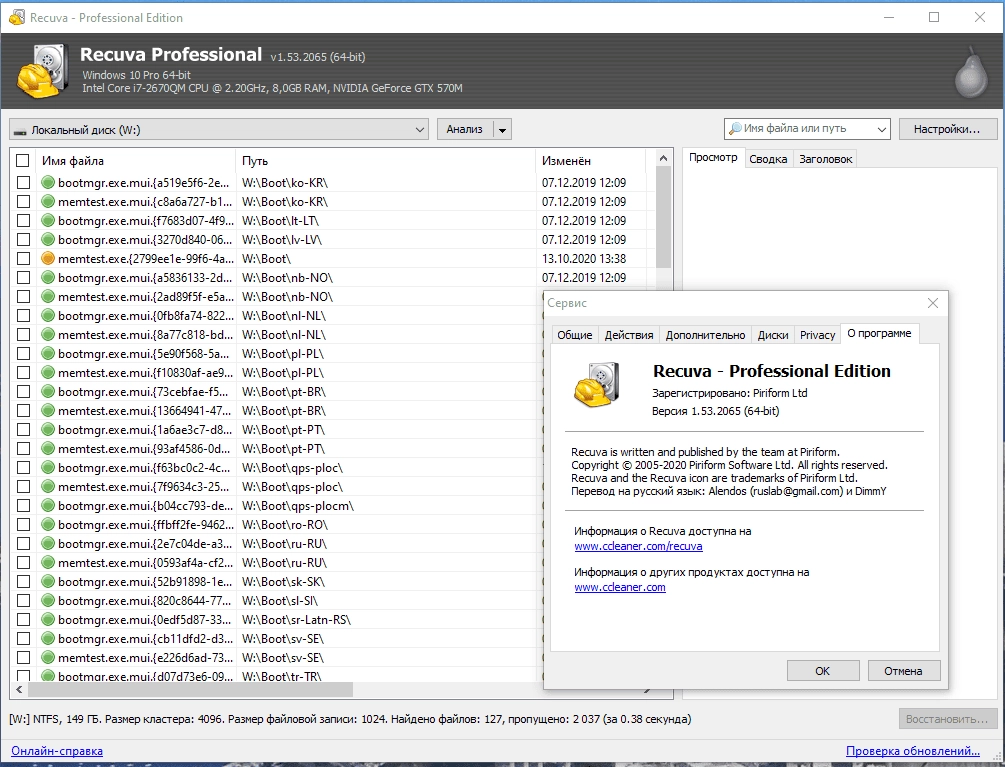Open the Privacy tab in Сервис dialog
This screenshot has height=767, width=1005.
pyautogui.click(x=817, y=334)
